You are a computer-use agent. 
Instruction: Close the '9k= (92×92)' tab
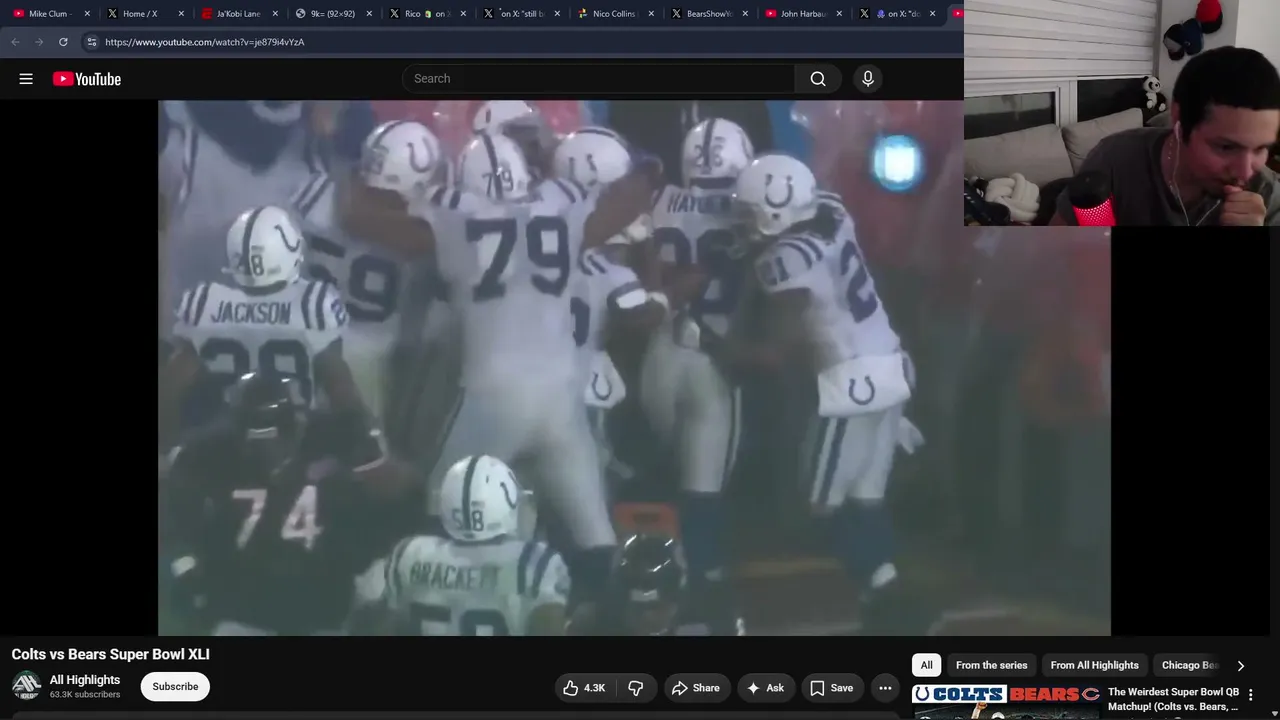[369, 14]
